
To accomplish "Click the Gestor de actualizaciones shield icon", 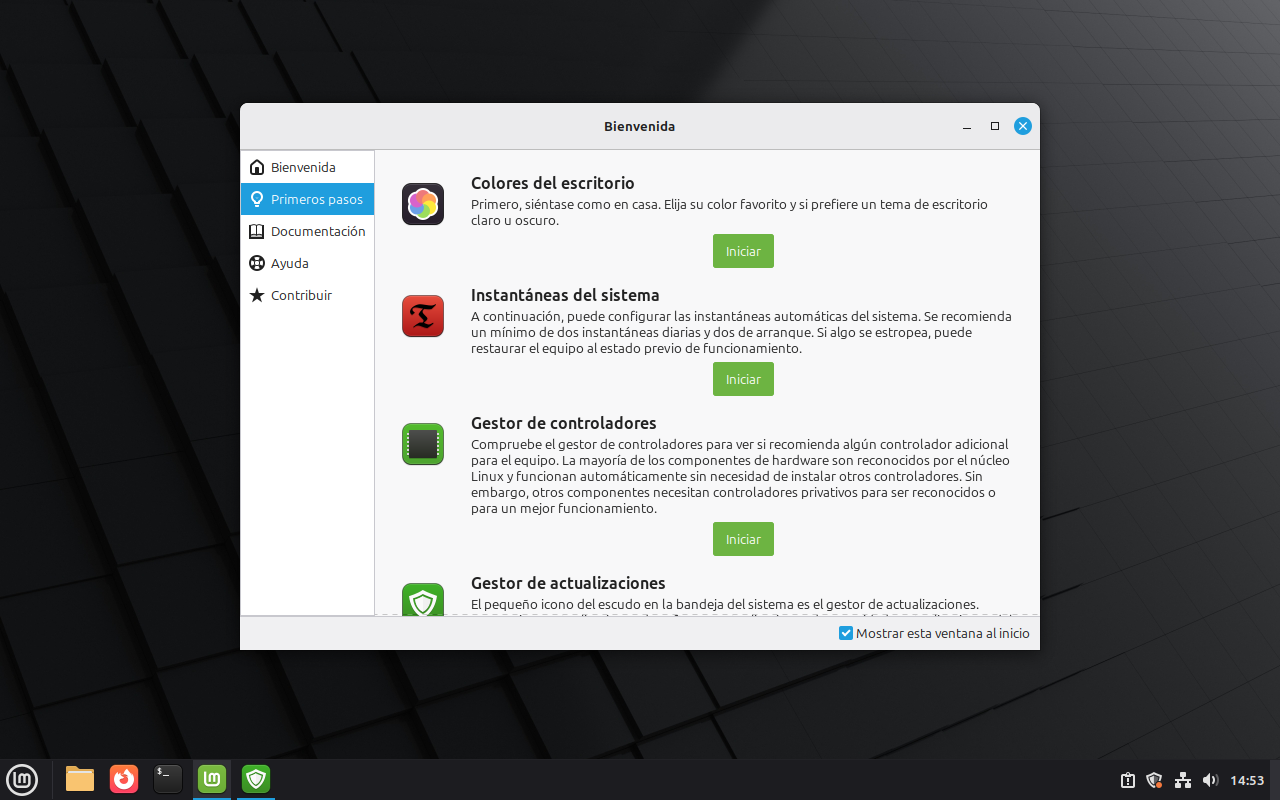I will [423, 600].
